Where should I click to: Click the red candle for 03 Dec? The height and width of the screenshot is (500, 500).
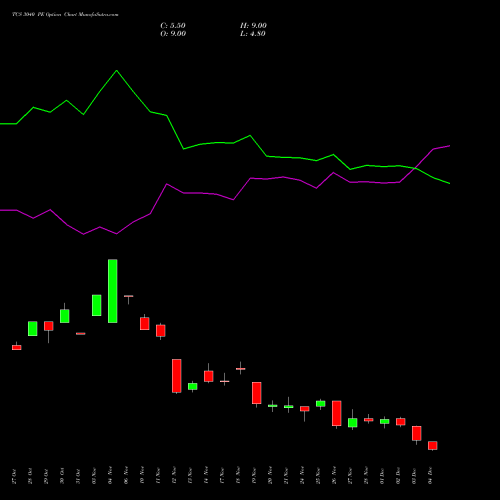pos(417,433)
